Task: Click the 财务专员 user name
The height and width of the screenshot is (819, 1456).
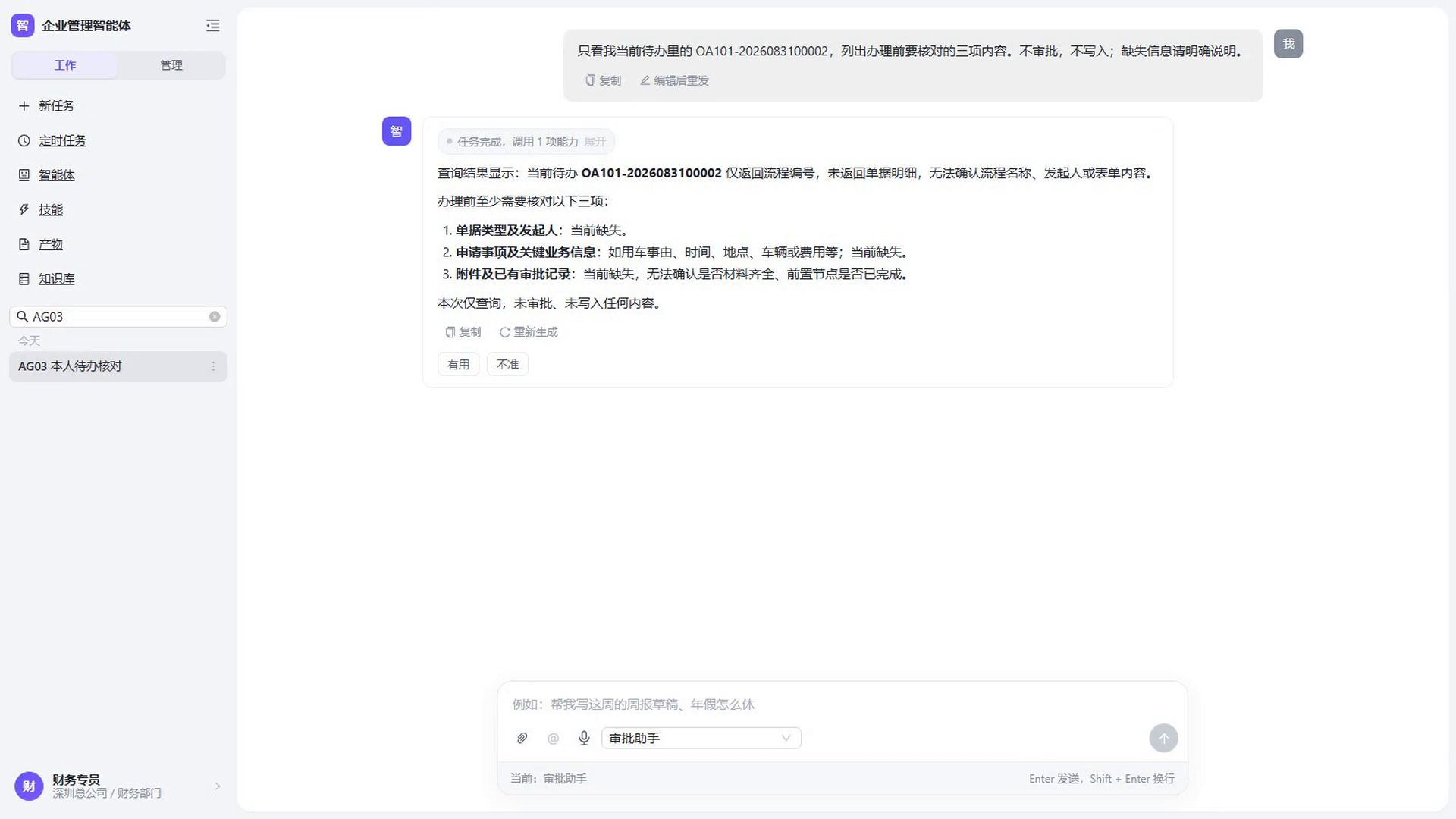Action: pos(76,780)
